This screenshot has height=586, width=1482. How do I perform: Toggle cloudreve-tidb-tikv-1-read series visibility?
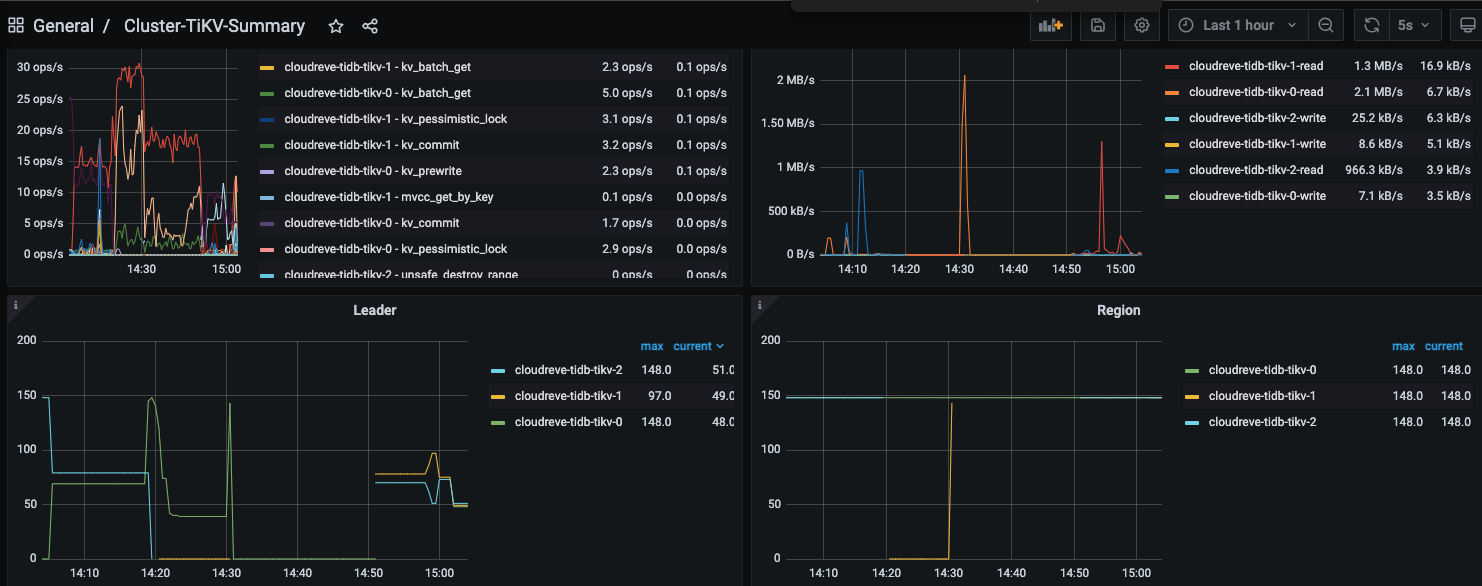pos(1255,66)
